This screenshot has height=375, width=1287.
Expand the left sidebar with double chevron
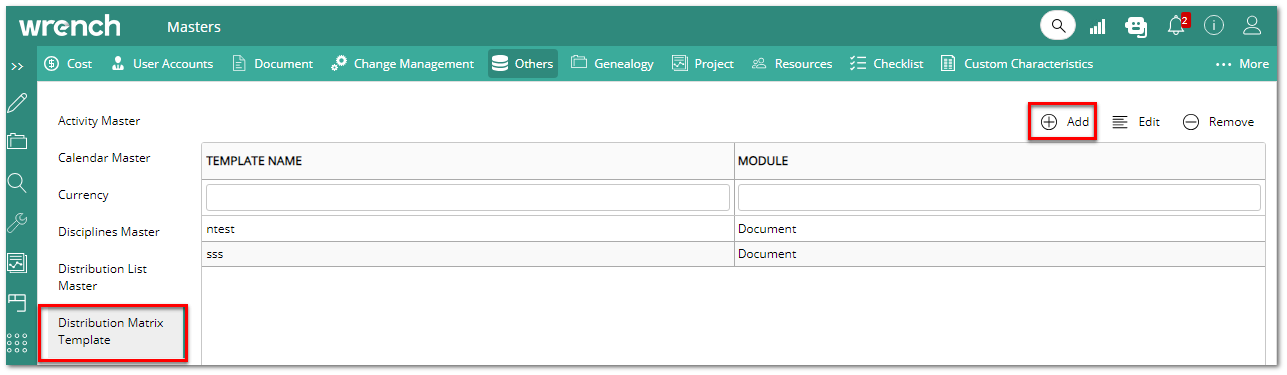(x=17, y=66)
